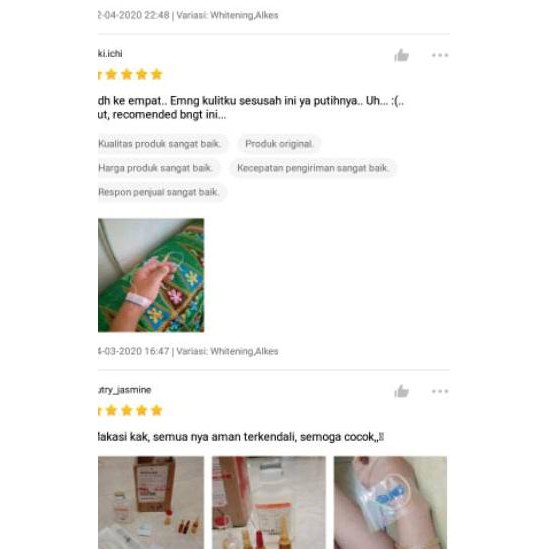Viewport: 549px width, 549px height.
Task: Open three-dot menu on utry_jasmine review
Action: (x=440, y=391)
